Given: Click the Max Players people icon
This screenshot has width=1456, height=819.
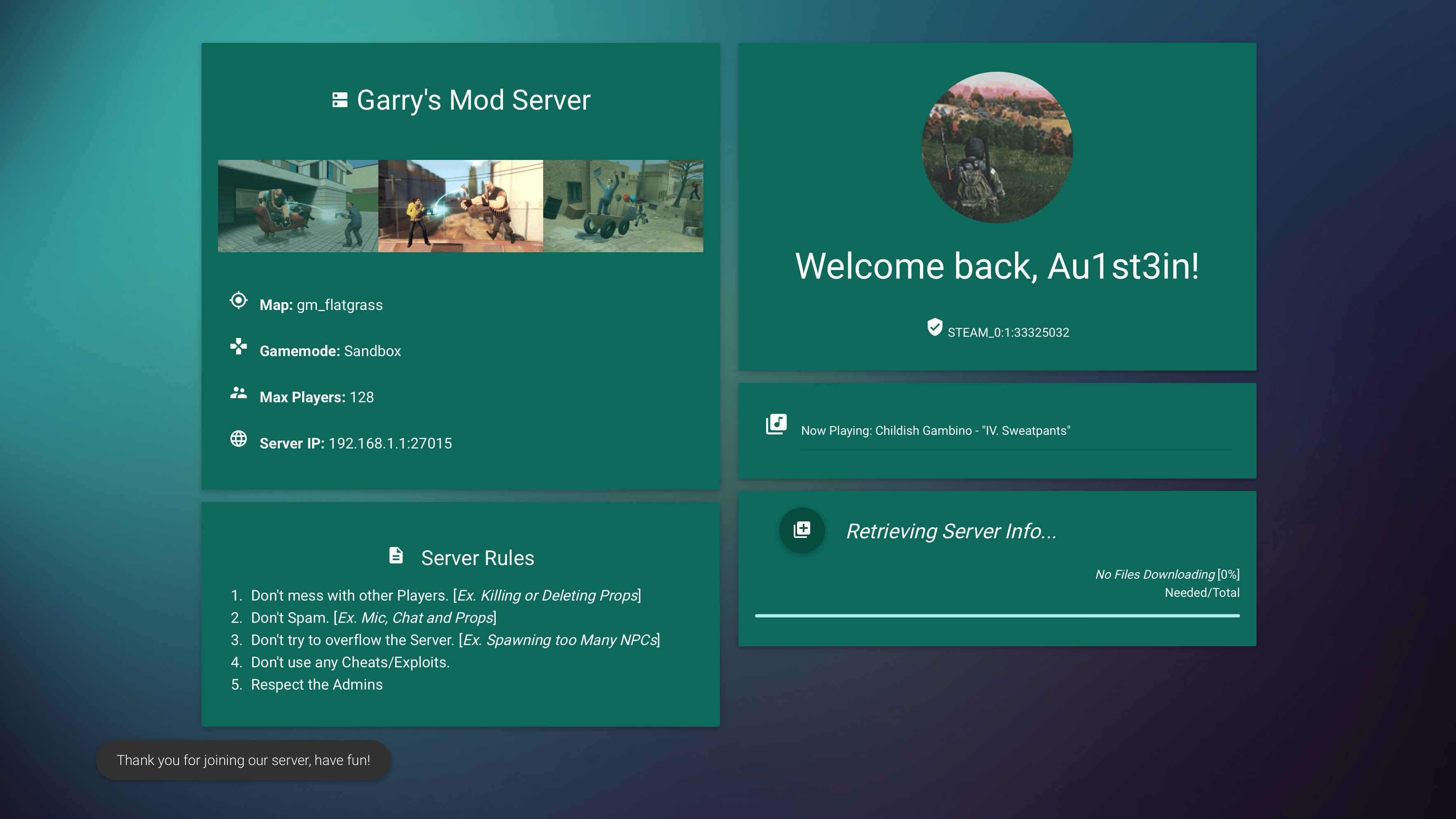Looking at the screenshot, I should 239,393.
